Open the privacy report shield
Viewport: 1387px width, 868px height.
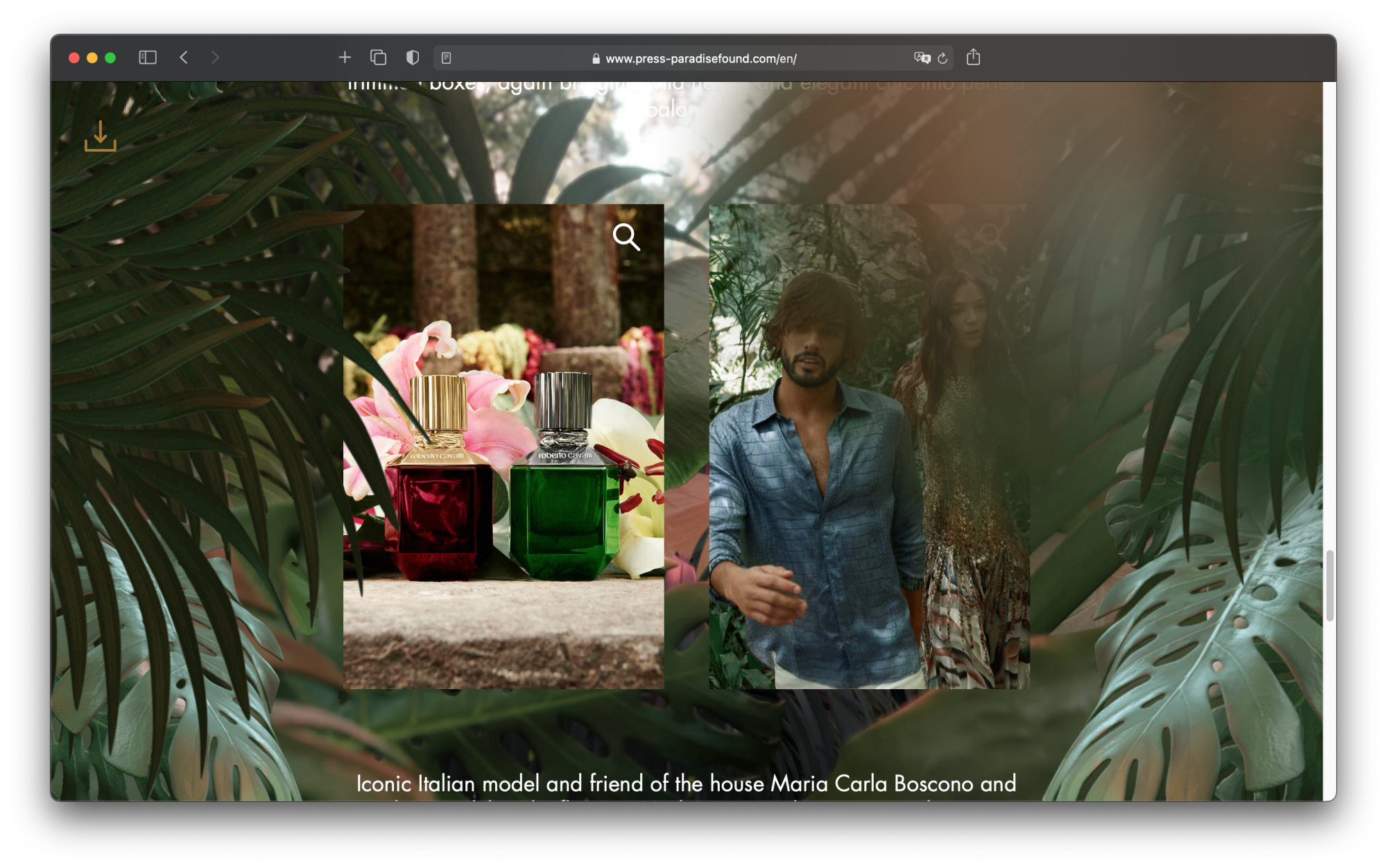(x=413, y=58)
